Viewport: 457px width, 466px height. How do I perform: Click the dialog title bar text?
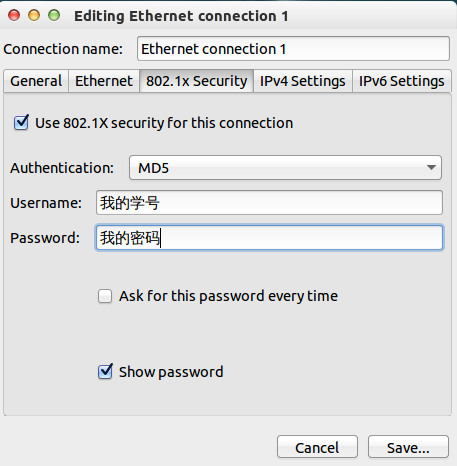pyautogui.click(x=181, y=16)
